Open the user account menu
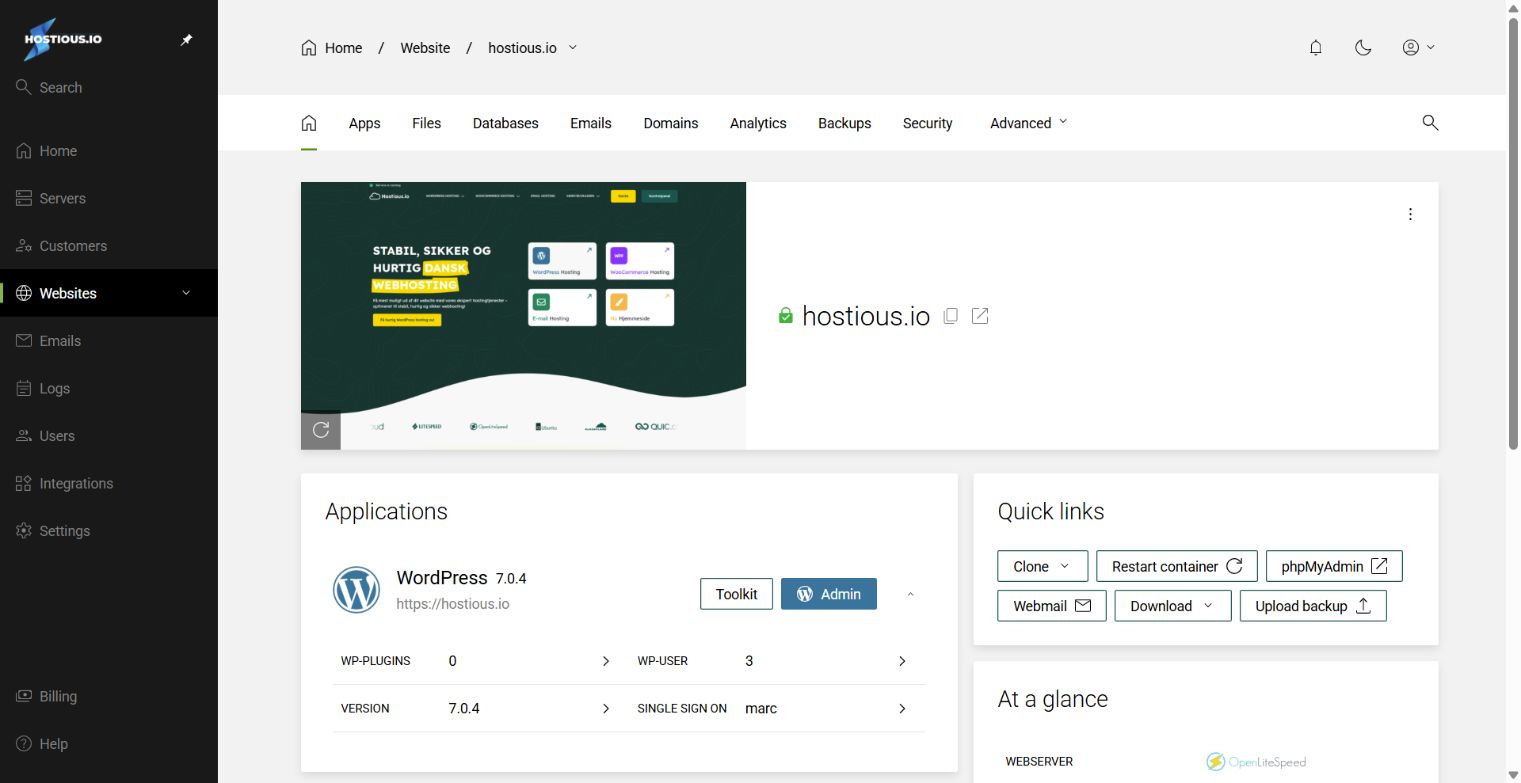This screenshot has width=1521, height=783. click(x=1418, y=48)
